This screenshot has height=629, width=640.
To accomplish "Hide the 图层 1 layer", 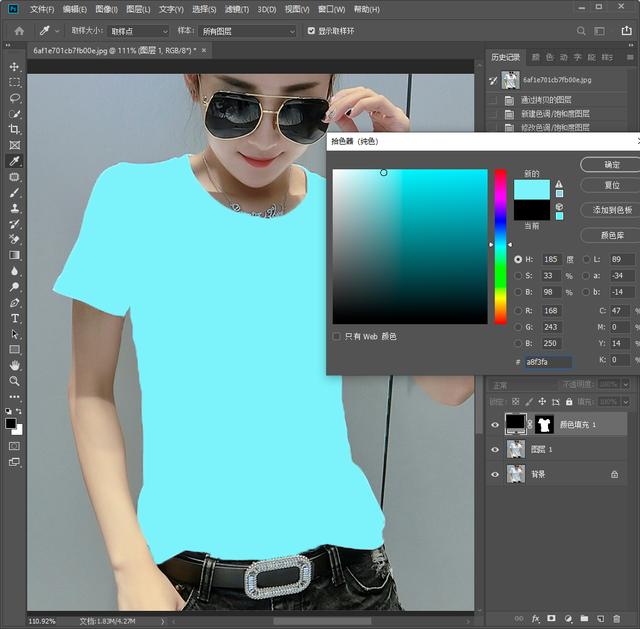I will pyautogui.click(x=495, y=449).
